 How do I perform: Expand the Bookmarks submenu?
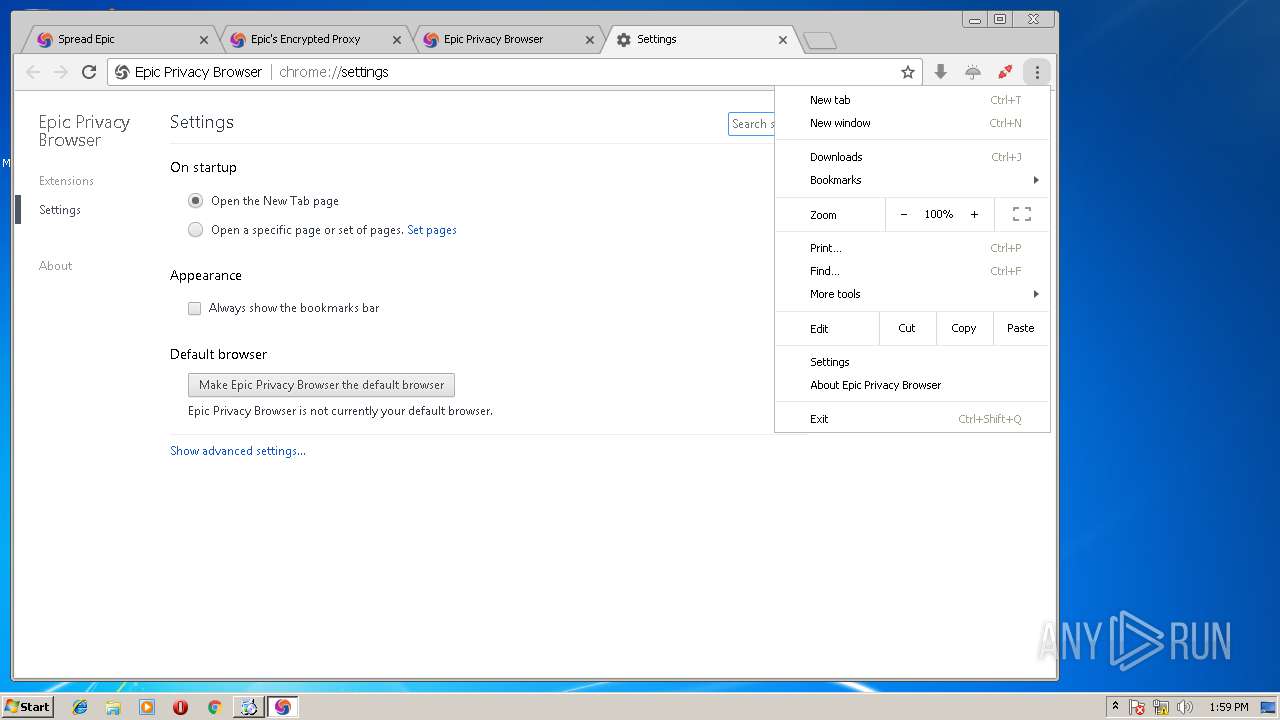coord(912,180)
